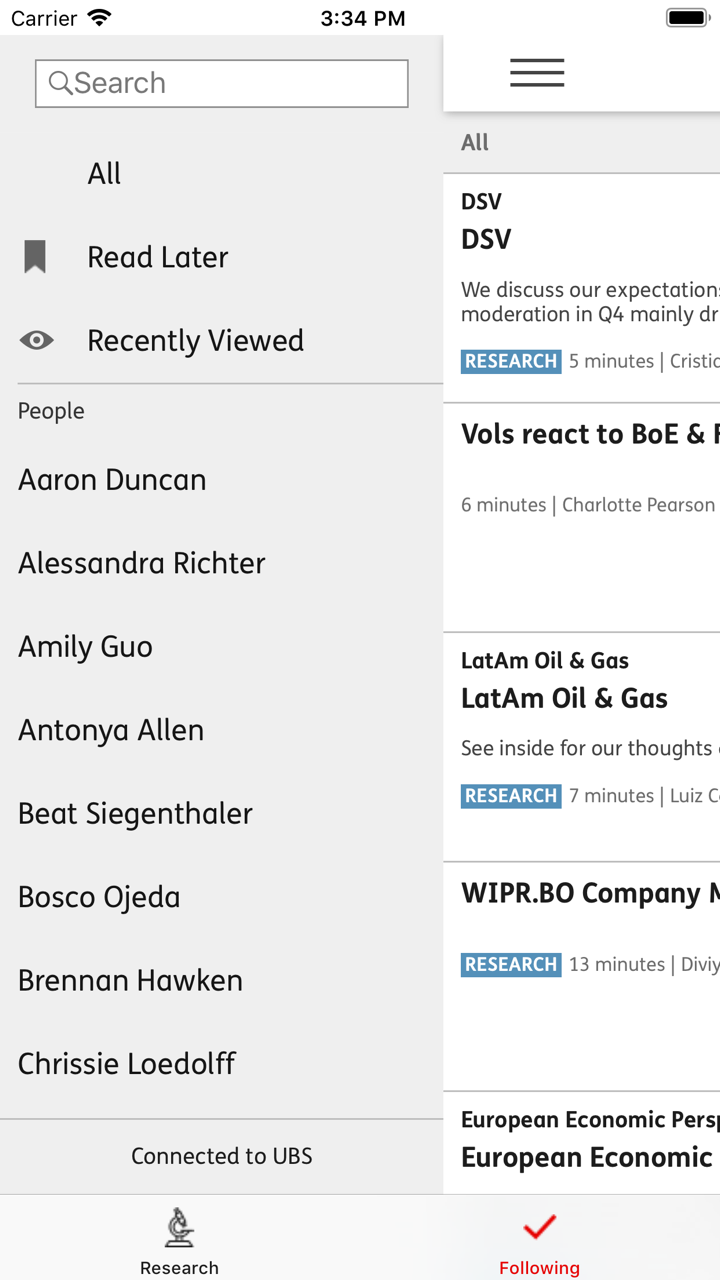Click the Search input field
This screenshot has width=720, height=1280.
(235, 83)
